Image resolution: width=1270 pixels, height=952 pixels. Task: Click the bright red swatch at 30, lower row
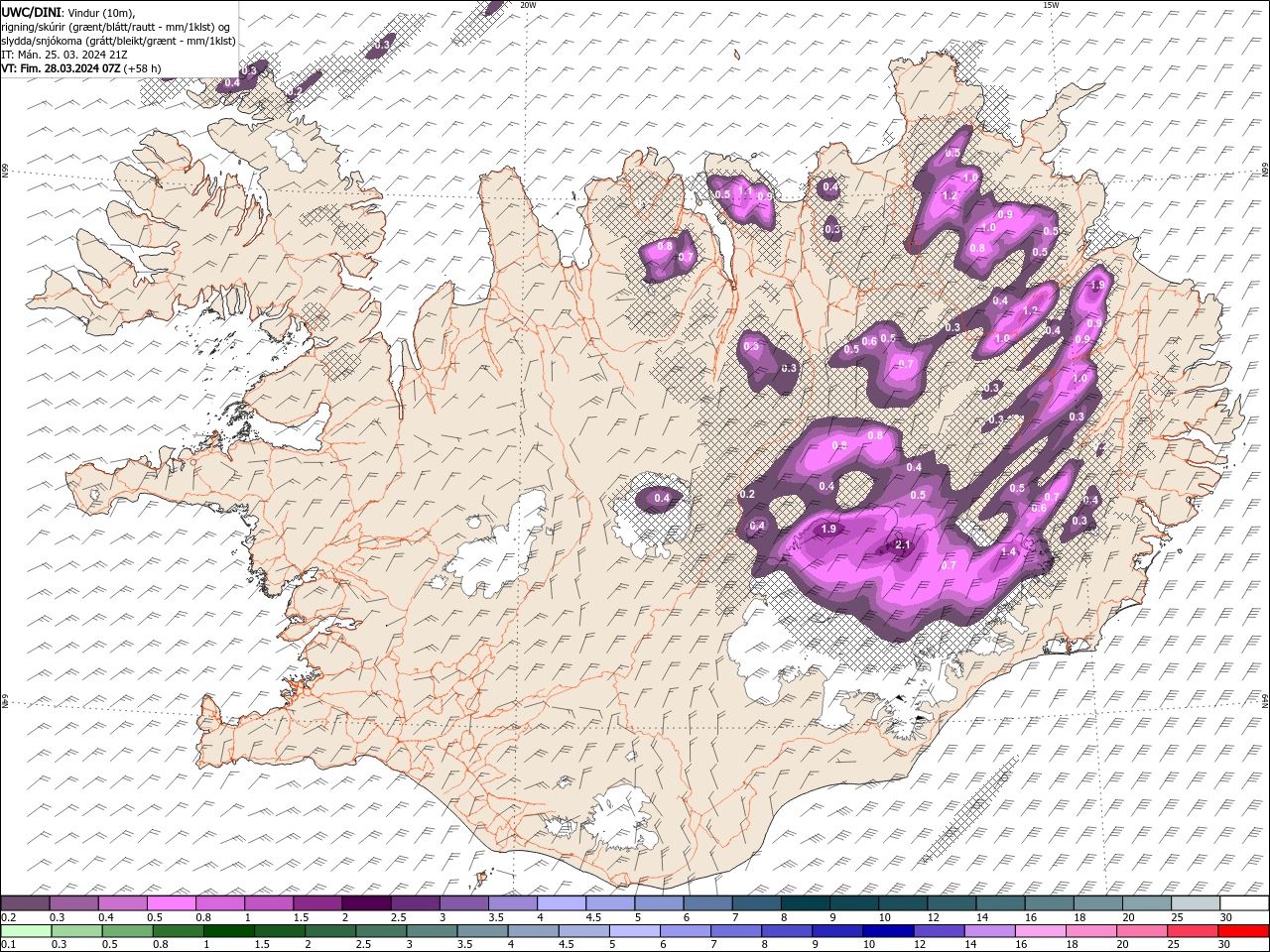coord(1244,931)
